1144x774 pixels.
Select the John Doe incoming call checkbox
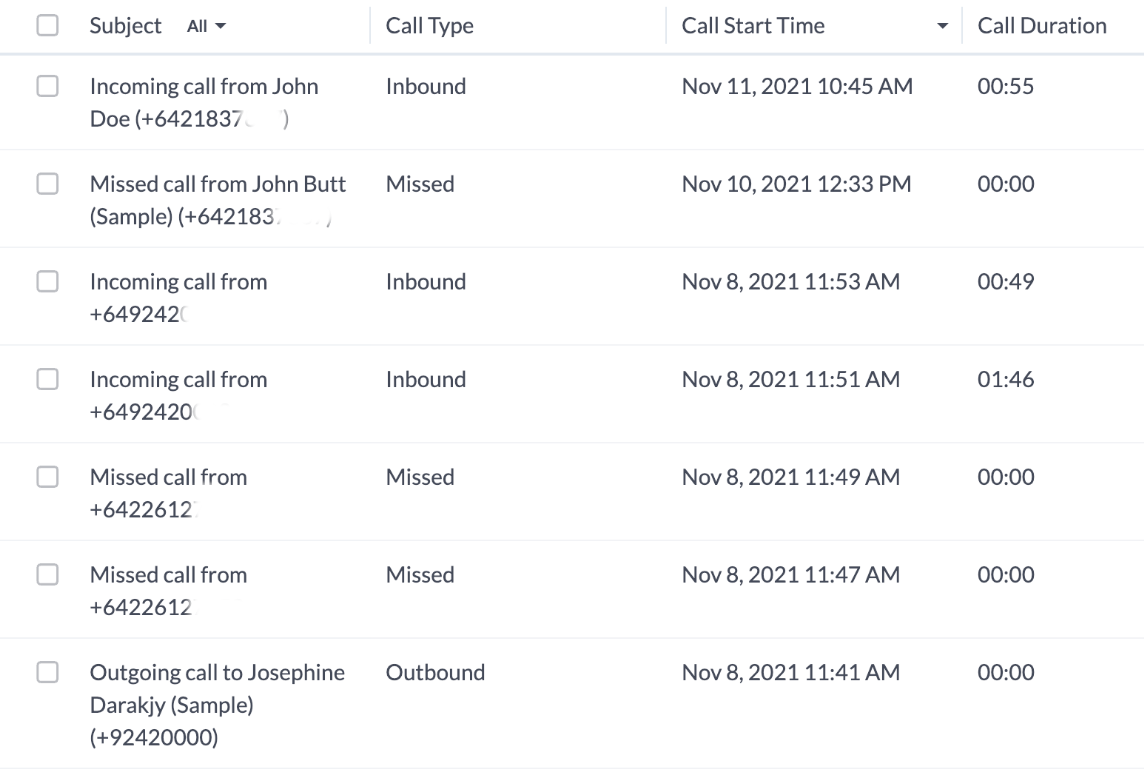tap(47, 87)
